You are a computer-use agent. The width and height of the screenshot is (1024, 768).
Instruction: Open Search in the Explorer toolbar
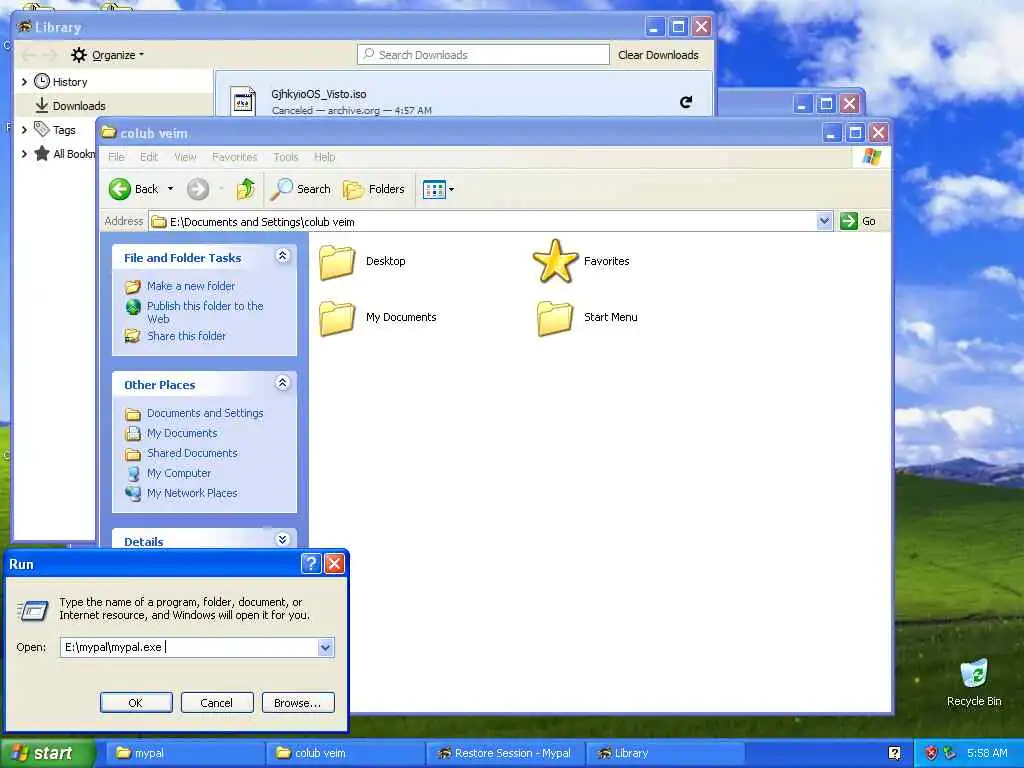(301, 189)
